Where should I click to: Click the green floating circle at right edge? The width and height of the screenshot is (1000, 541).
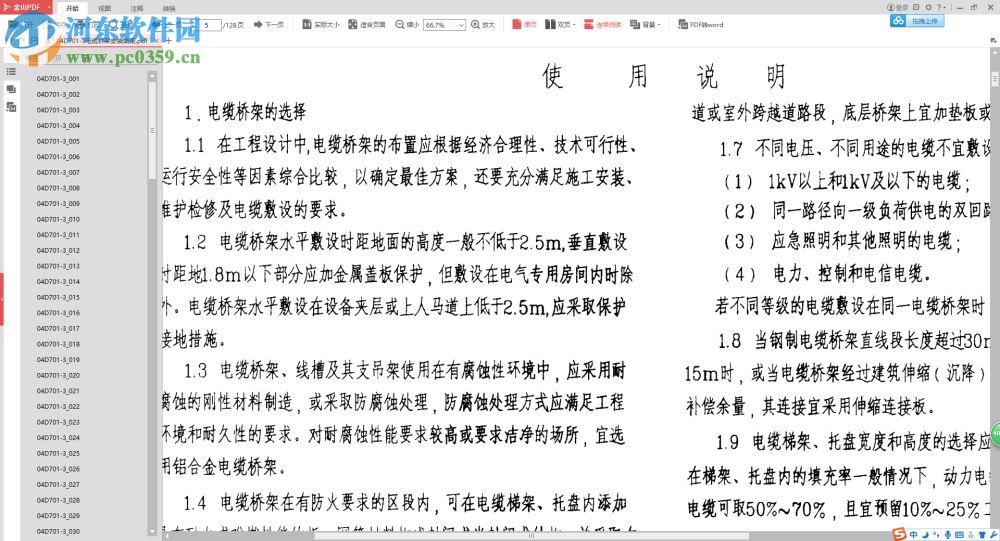pyautogui.click(x=996, y=434)
